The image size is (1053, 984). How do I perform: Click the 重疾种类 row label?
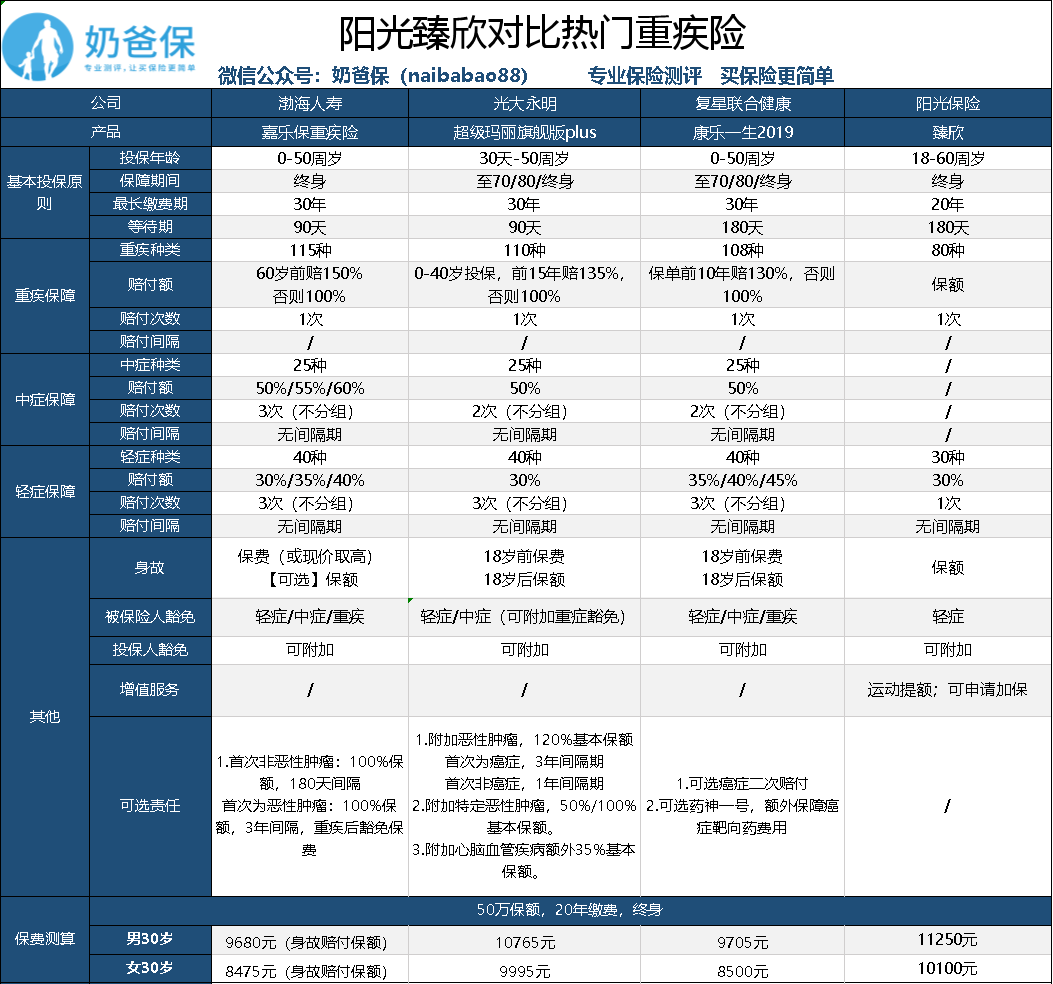point(150,250)
